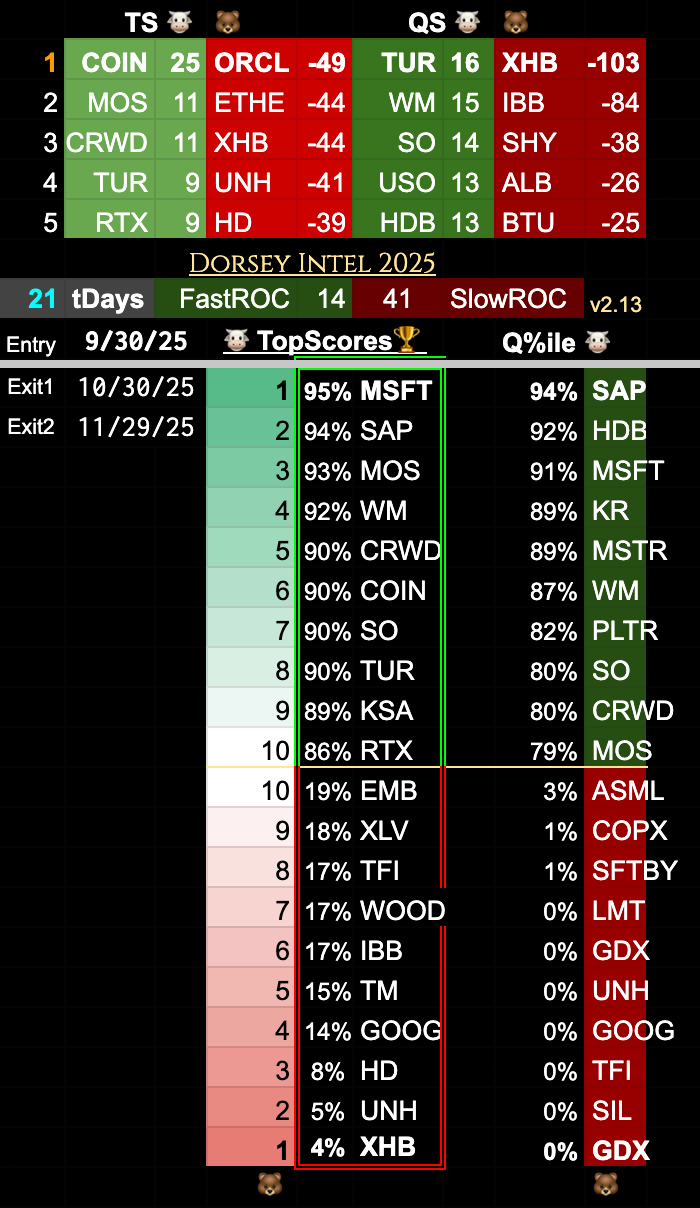This screenshot has width=700, height=1208.
Task: Click the trophy emoji after TopScores
Action: (x=408, y=341)
